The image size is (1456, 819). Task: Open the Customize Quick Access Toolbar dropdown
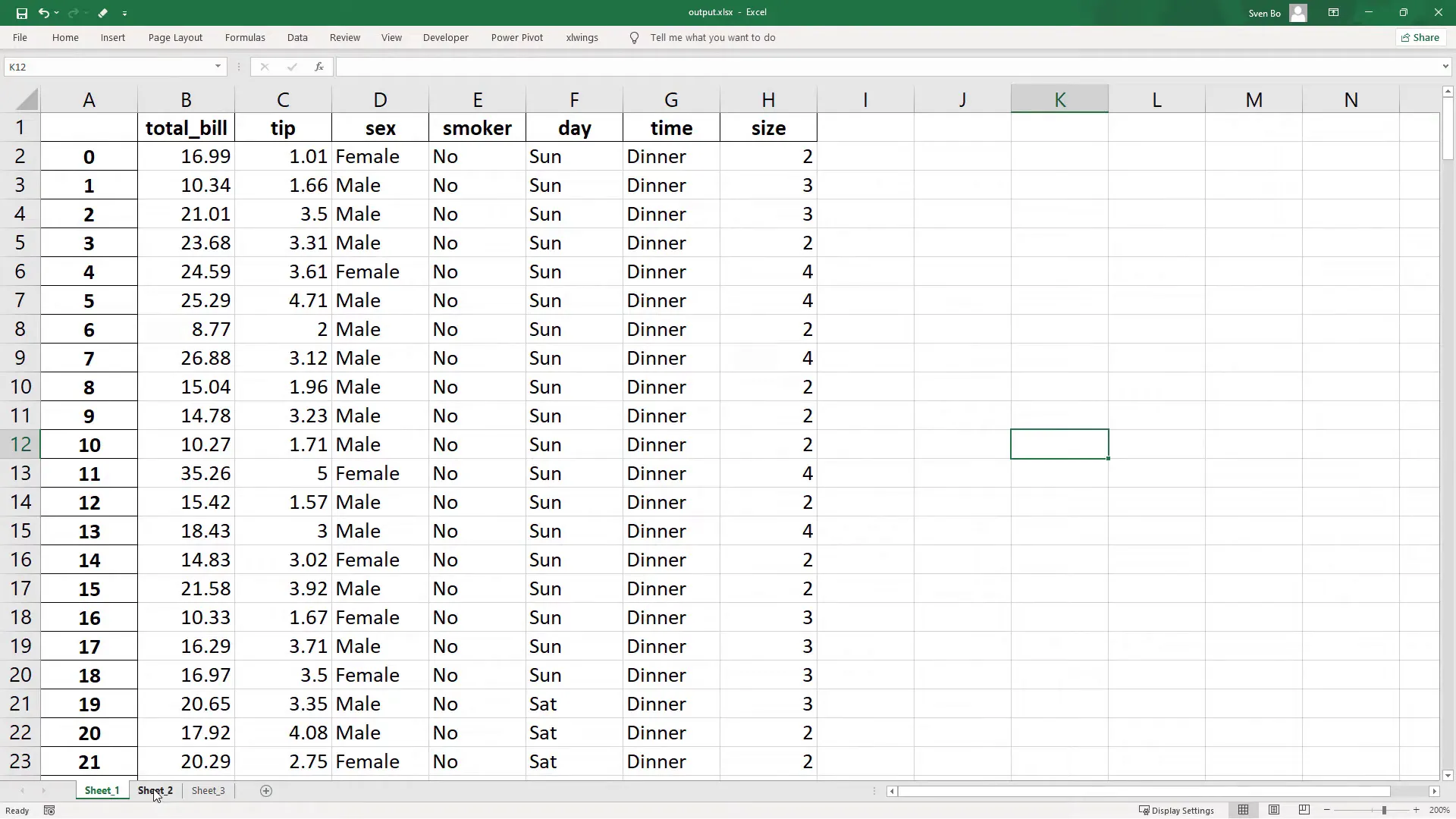pos(124,13)
